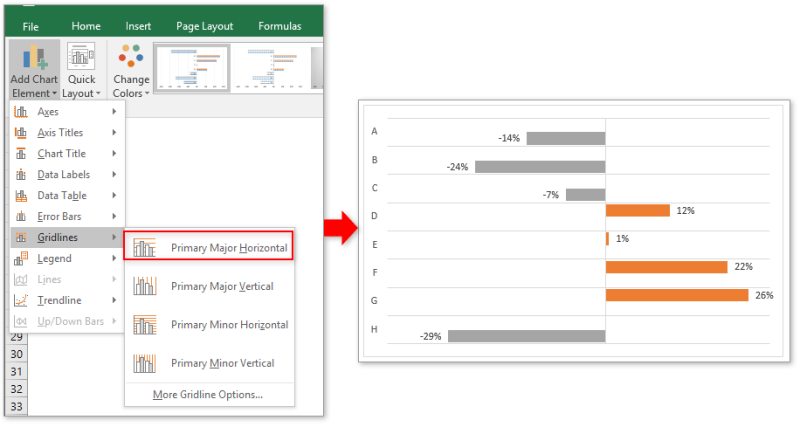Open the Change Colors dropdown arrow
The image size is (800, 427).
pyautogui.click(x=147, y=93)
